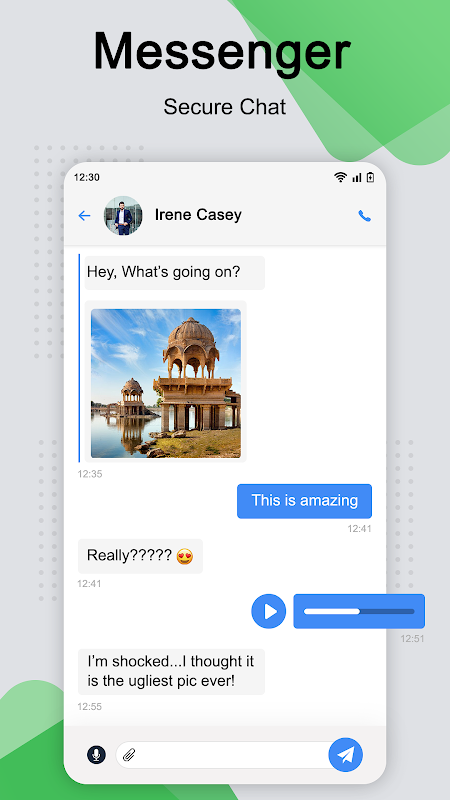Tap the 12:30 status bar clock
Screen dimensions: 450x800
point(87,177)
